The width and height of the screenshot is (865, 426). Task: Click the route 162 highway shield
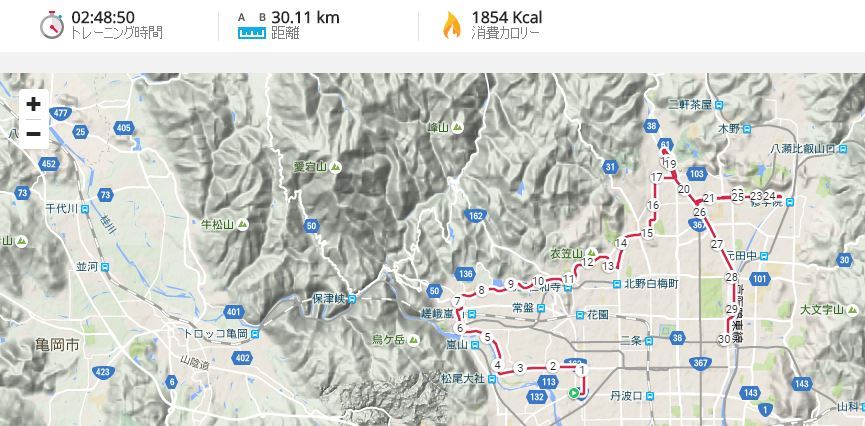(476, 215)
